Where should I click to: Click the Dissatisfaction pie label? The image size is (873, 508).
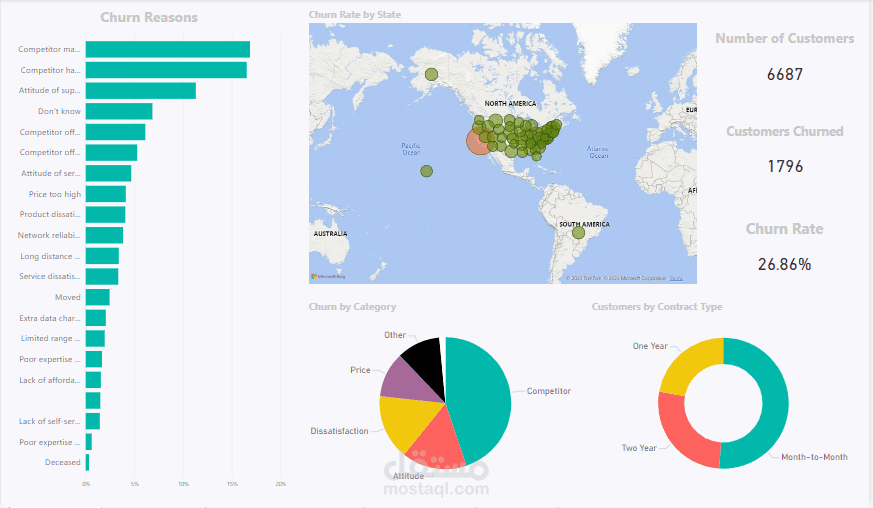[x=339, y=431]
